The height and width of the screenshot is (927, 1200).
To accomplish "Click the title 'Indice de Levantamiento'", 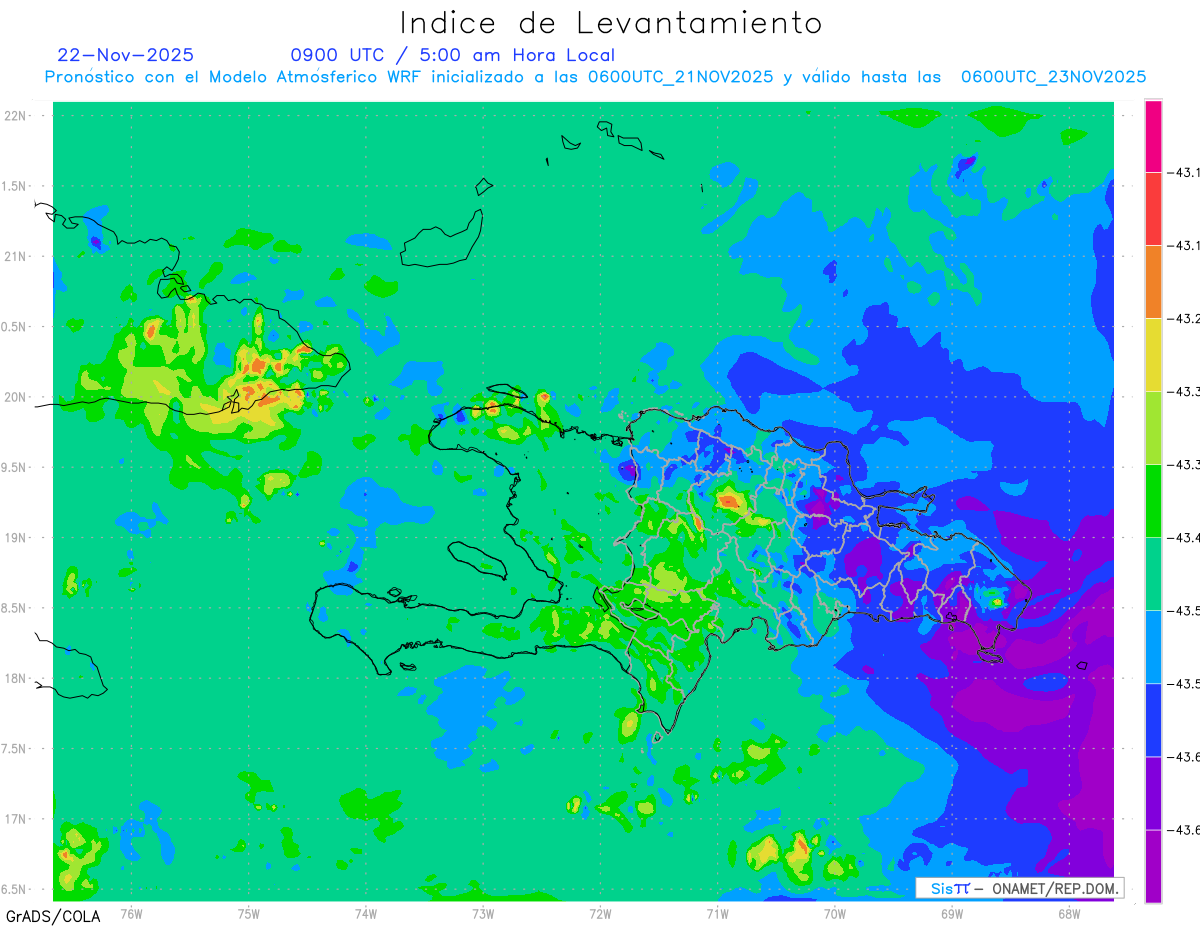I will (611, 22).
